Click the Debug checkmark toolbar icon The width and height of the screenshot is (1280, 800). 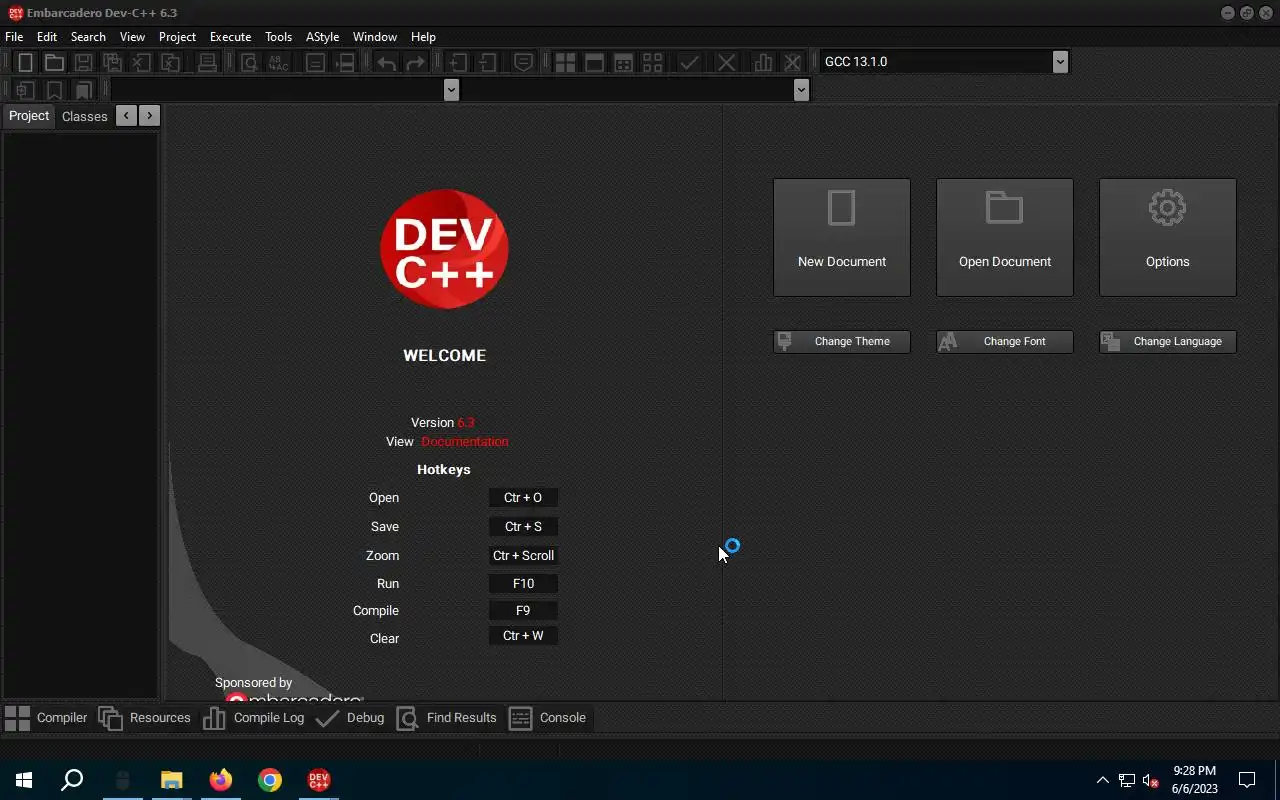pyautogui.click(x=689, y=62)
